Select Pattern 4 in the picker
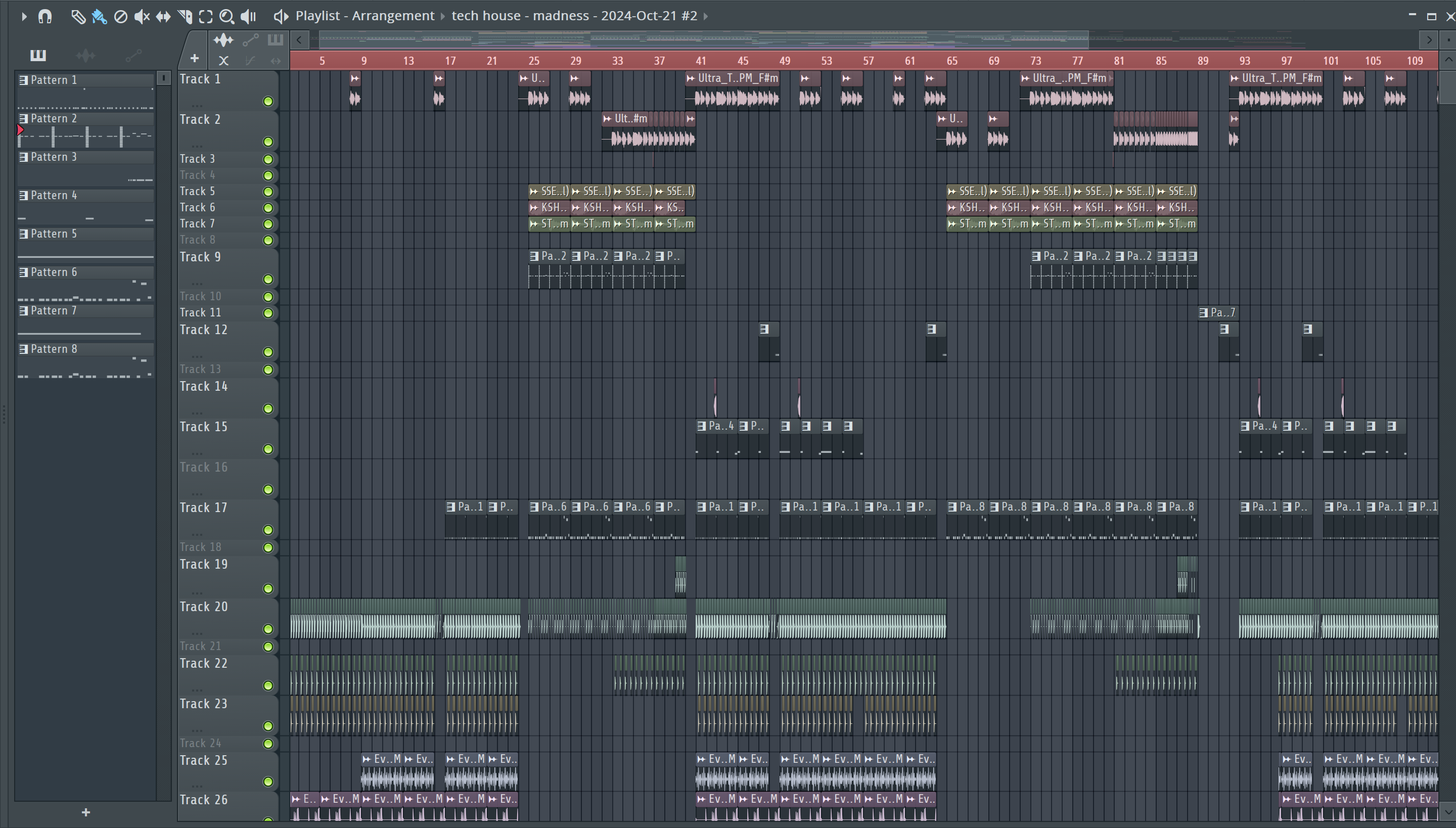Image resolution: width=1456 pixels, height=828 pixels. (x=85, y=196)
